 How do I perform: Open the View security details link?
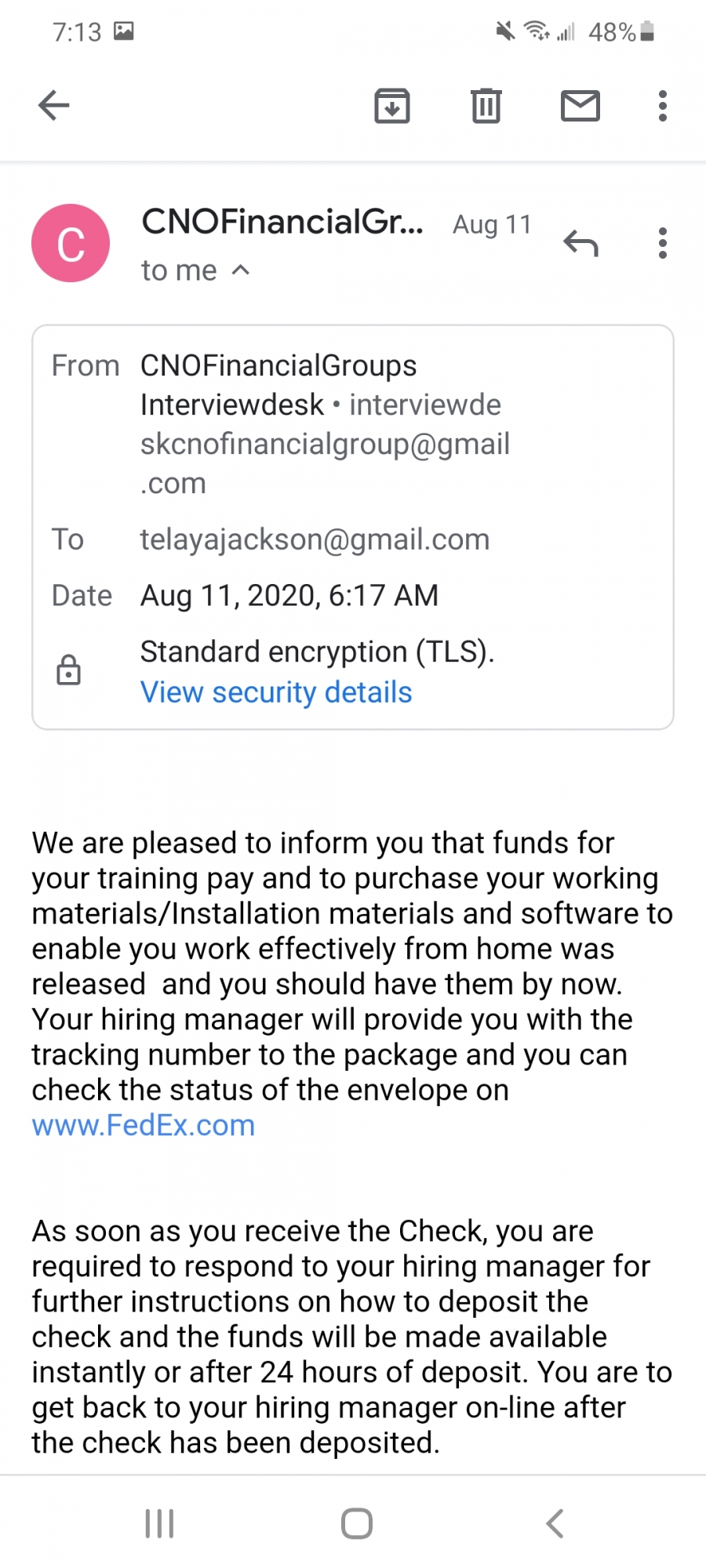pyautogui.click(x=276, y=692)
